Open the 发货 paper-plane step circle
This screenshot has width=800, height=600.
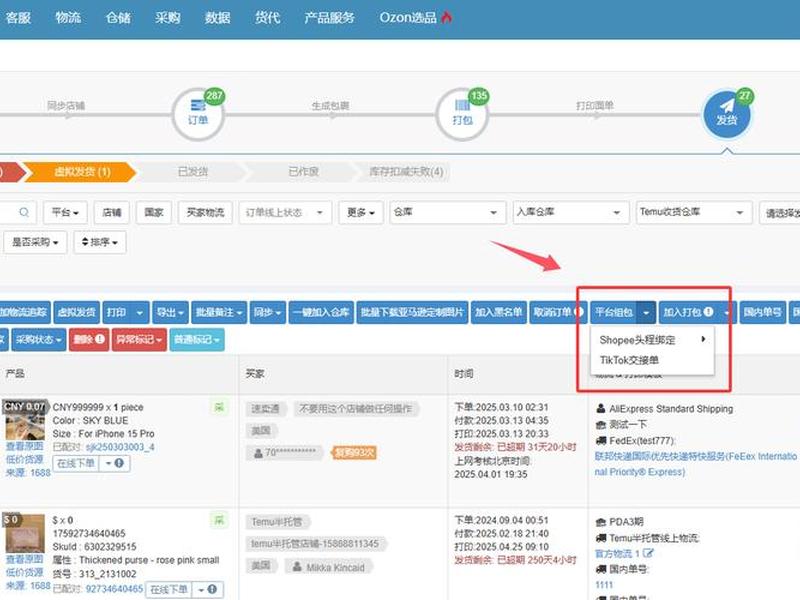coord(727,115)
